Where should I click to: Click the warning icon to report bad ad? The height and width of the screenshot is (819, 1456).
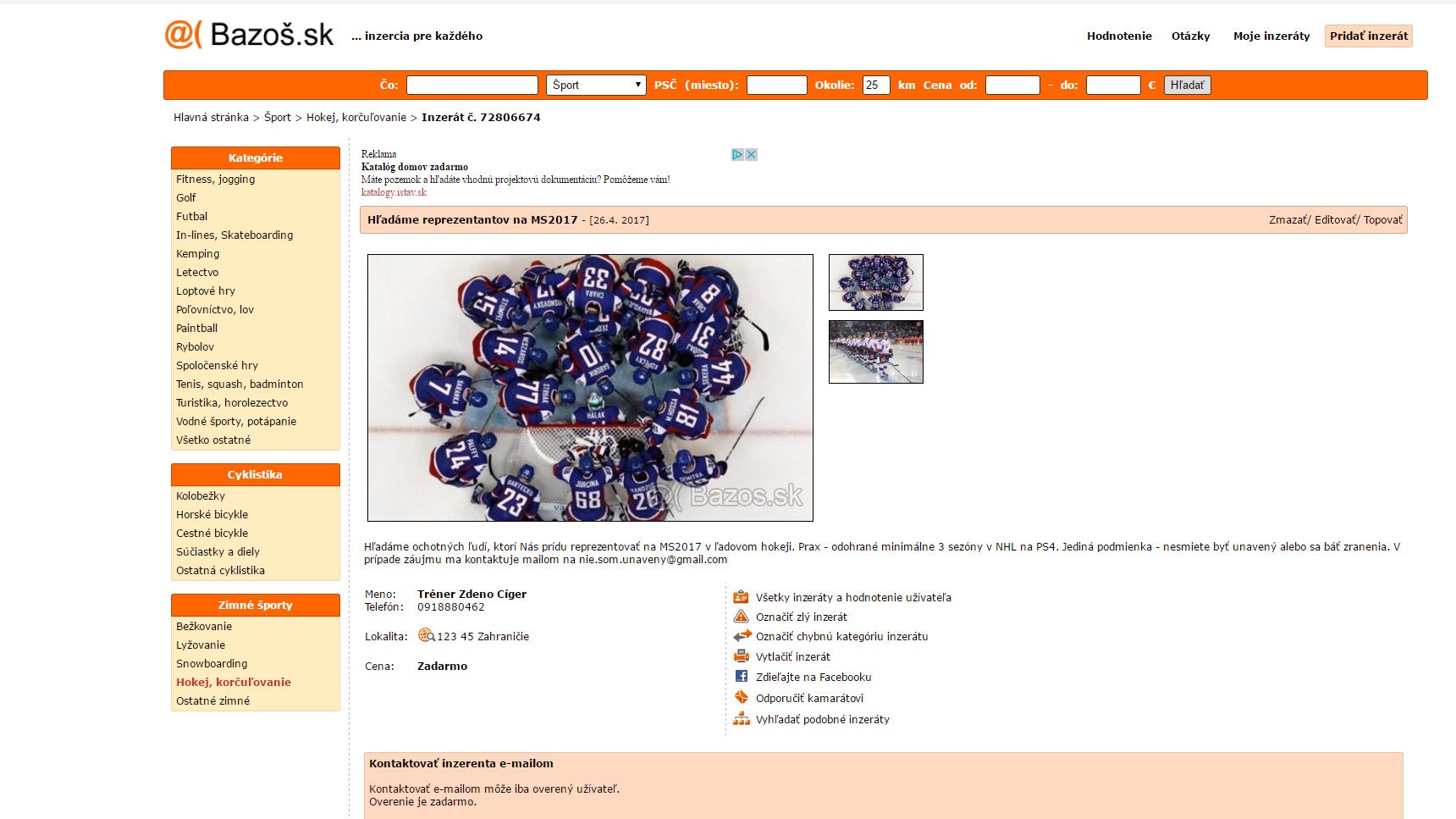coord(741,617)
